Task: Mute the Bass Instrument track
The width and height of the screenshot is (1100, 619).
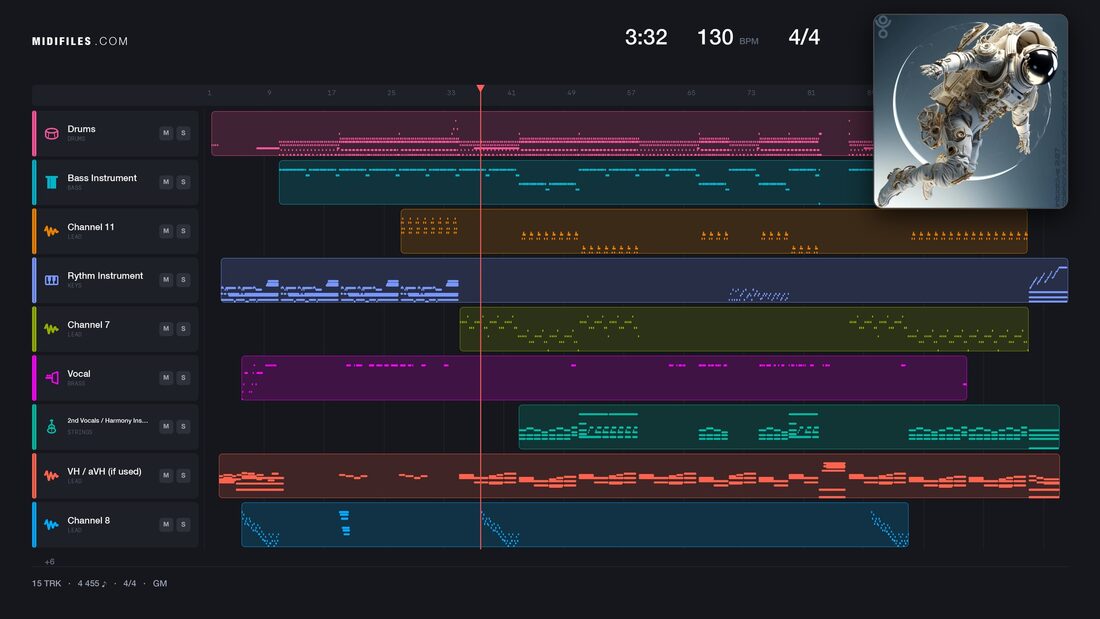Action: (x=166, y=182)
